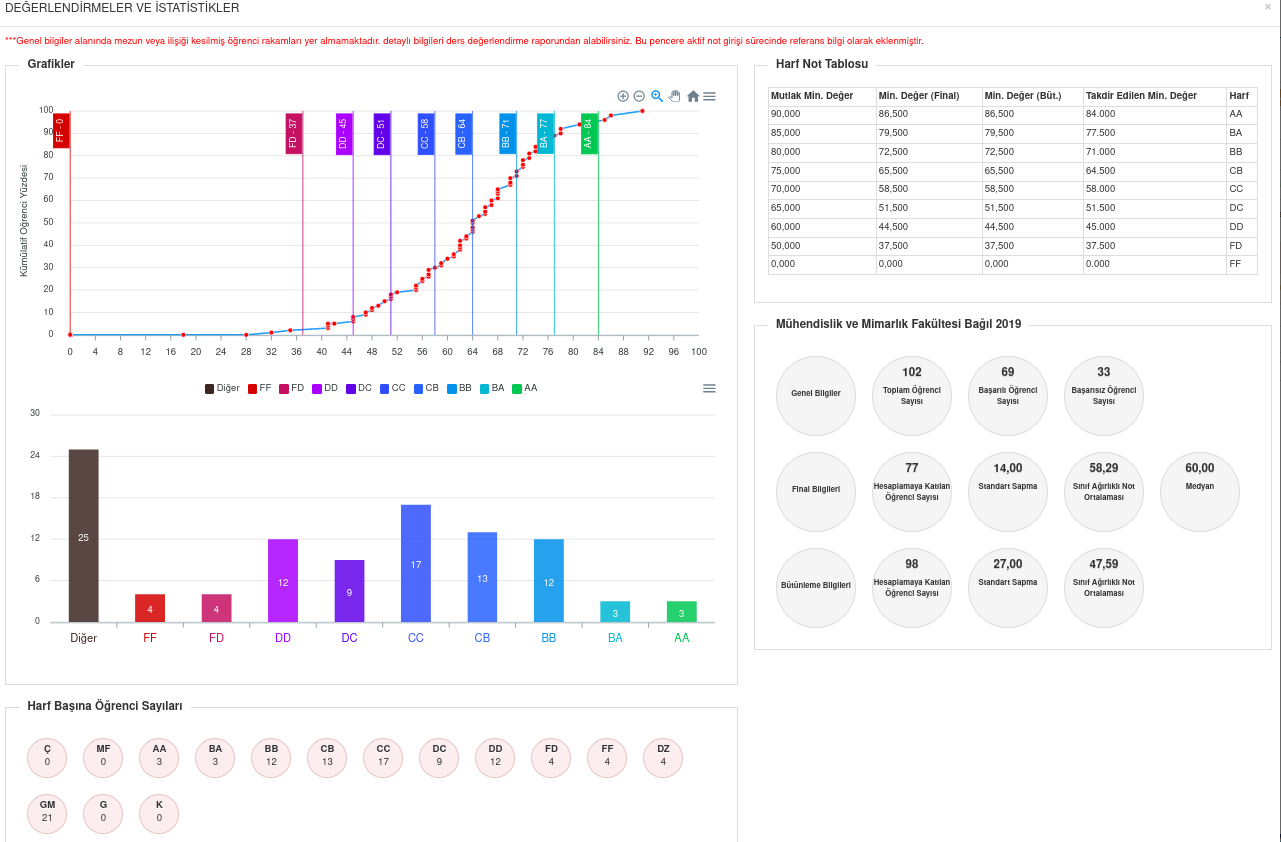Click the zoom in plus icon on line chart
This screenshot has width=1281, height=842.
(623, 96)
